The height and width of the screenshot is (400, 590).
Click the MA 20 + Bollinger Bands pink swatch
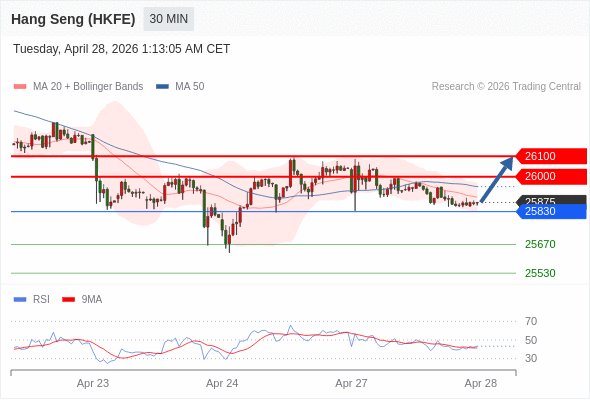(x=20, y=87)
